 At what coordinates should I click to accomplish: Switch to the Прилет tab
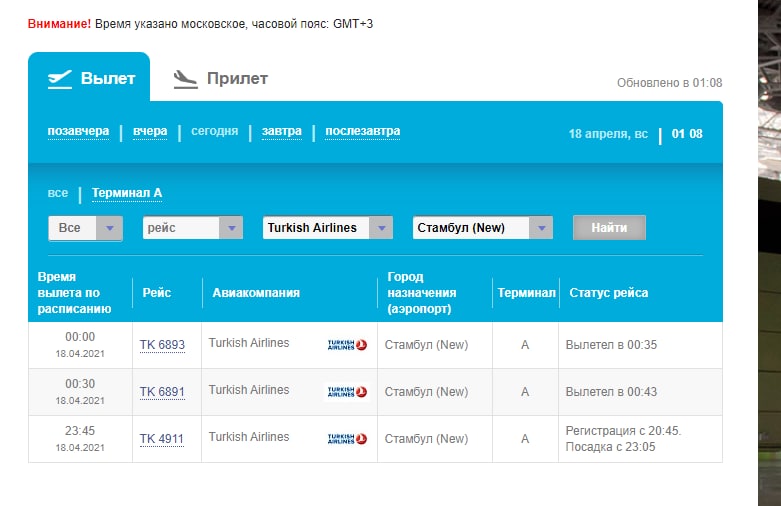[x=221, y=79]
